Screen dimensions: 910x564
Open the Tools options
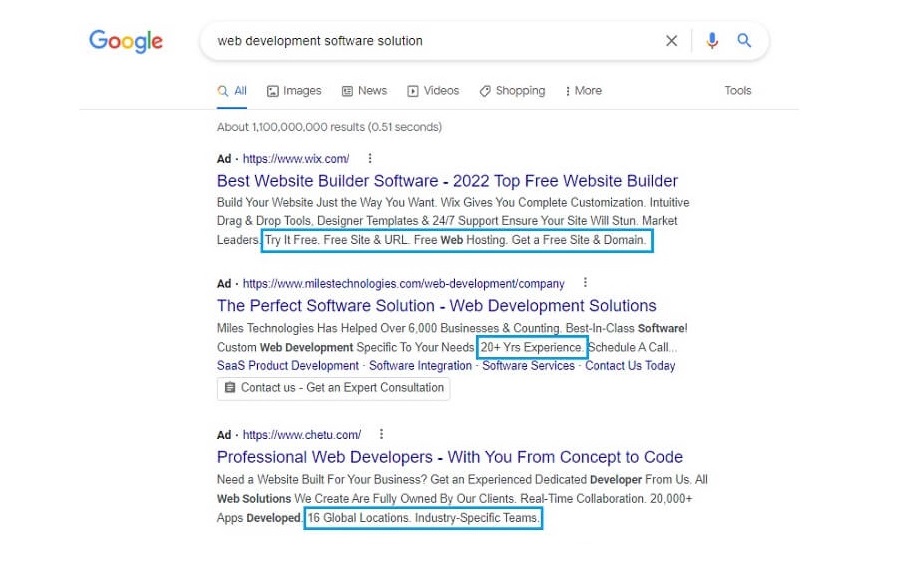738,91
